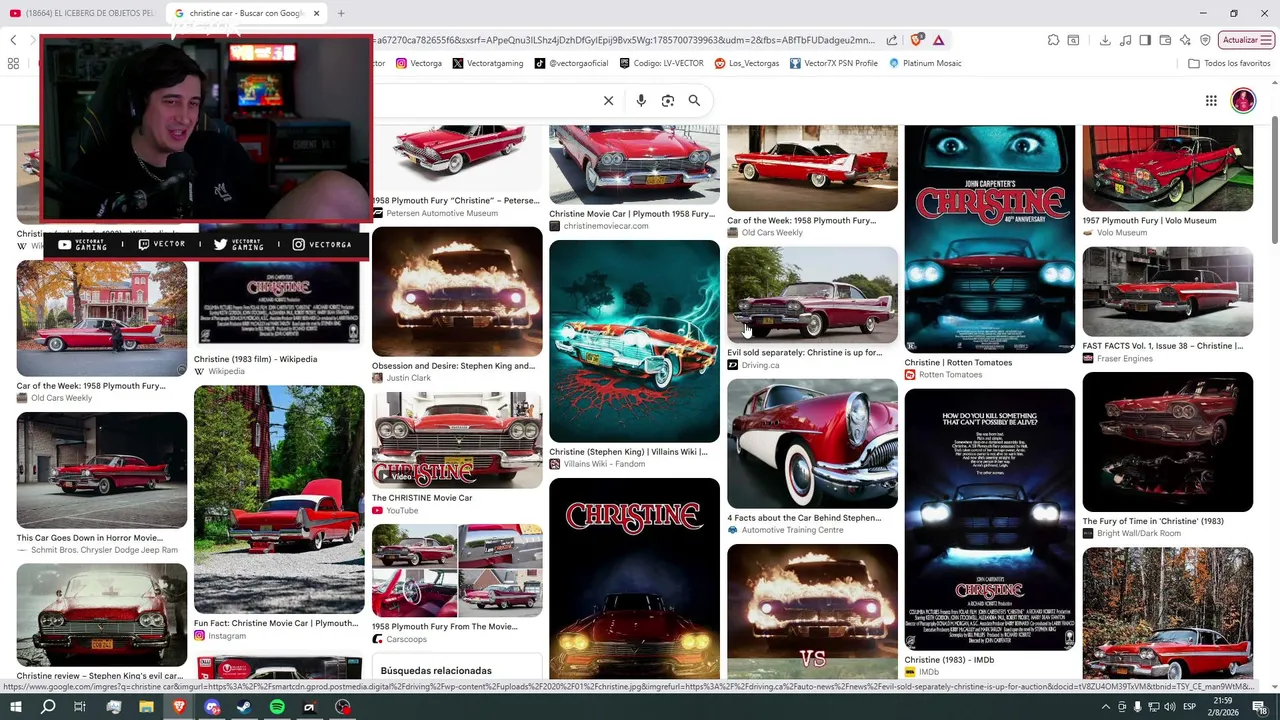This screenshot has width=1280, height=720.
Task: Open the Windows Start menu
Action: tap(15, 707)
